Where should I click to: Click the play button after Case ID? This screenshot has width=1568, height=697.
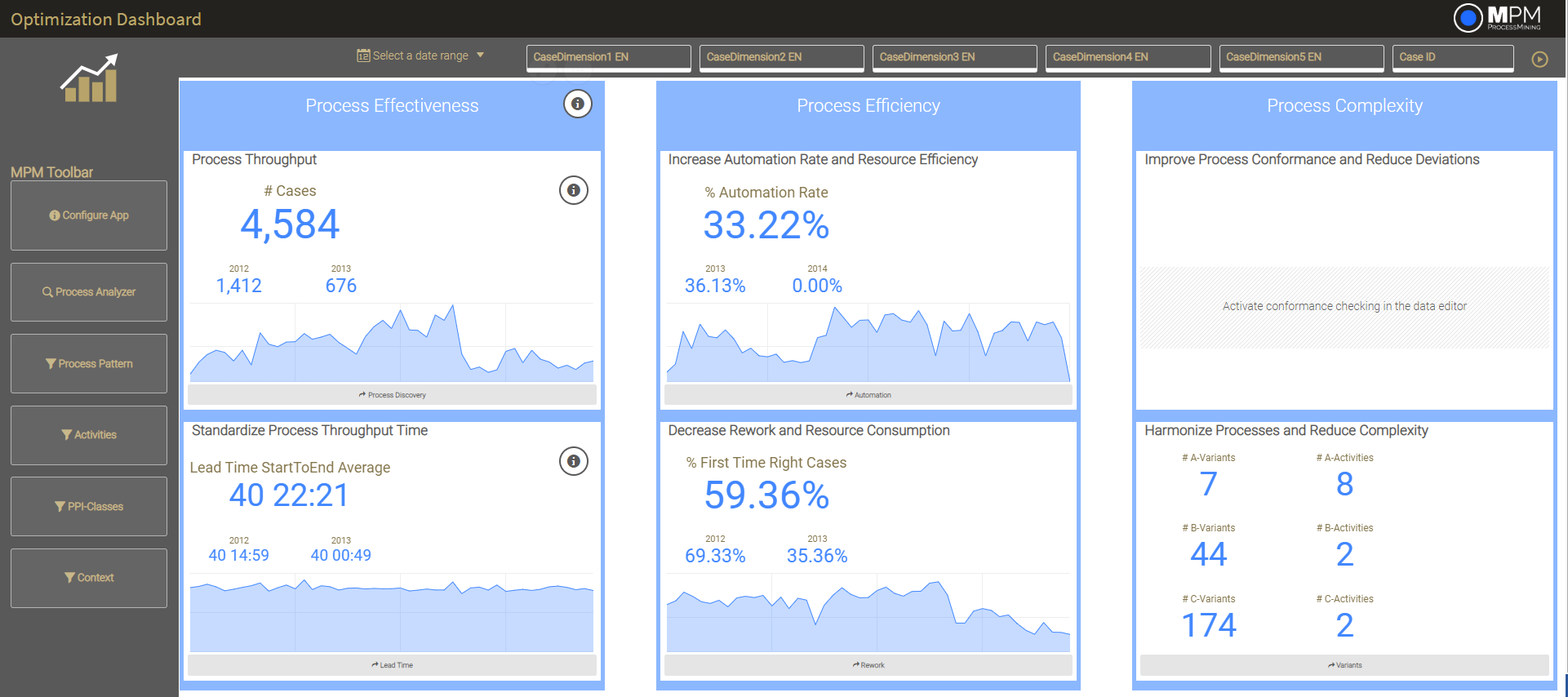point(1539,59)
